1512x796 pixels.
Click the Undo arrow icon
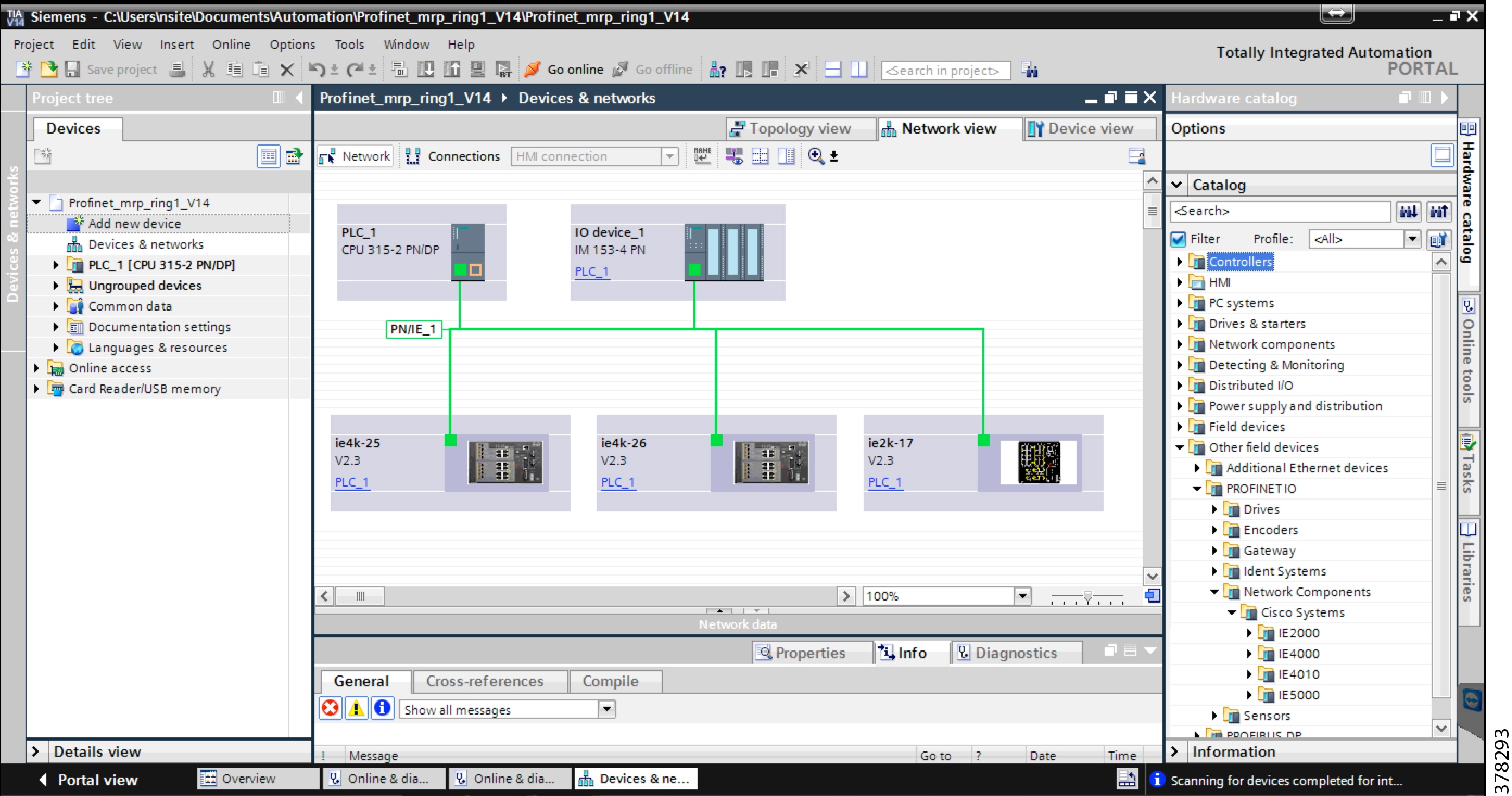point(317,70)
